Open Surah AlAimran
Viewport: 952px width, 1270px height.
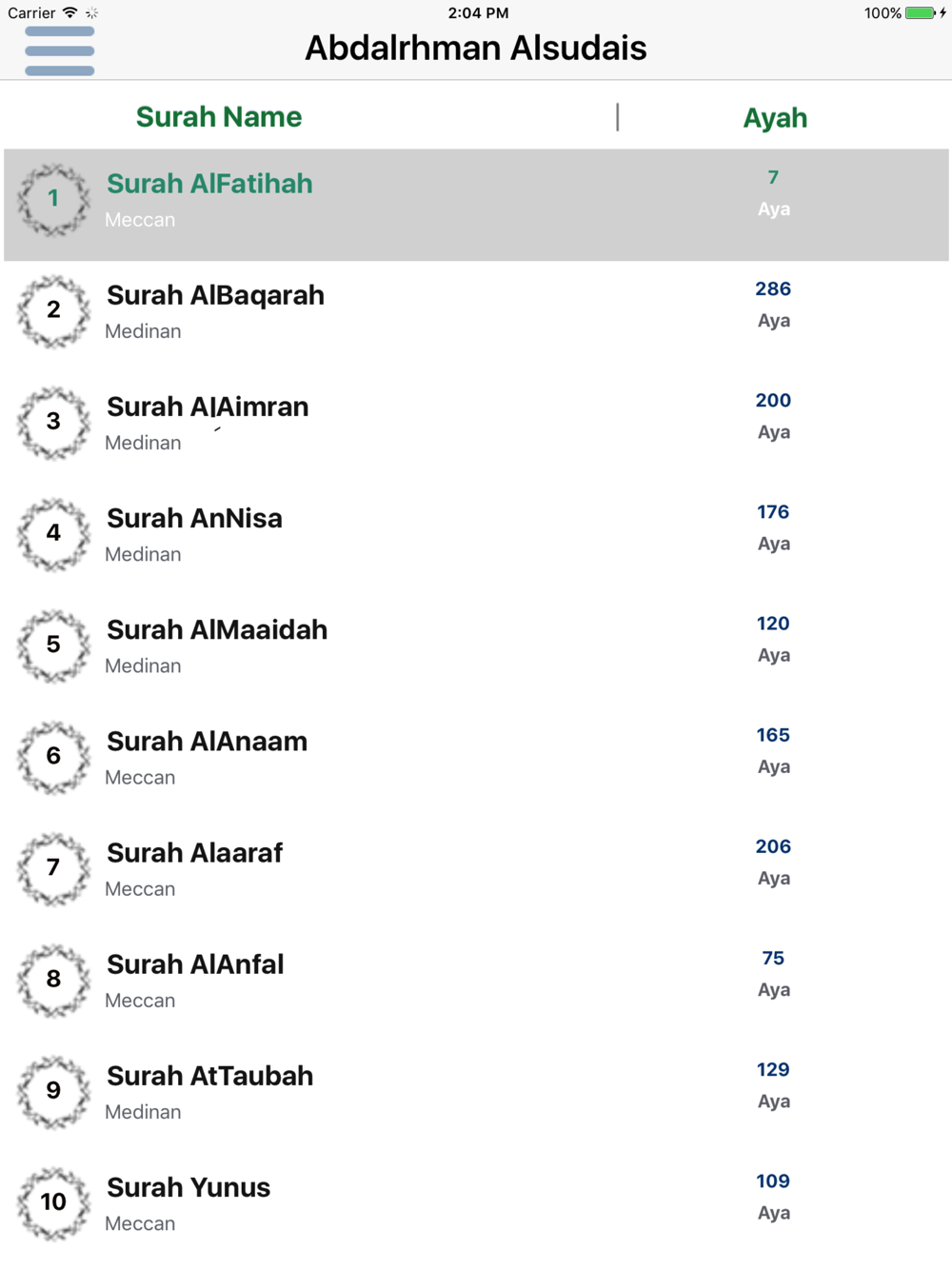click(476, 427)
